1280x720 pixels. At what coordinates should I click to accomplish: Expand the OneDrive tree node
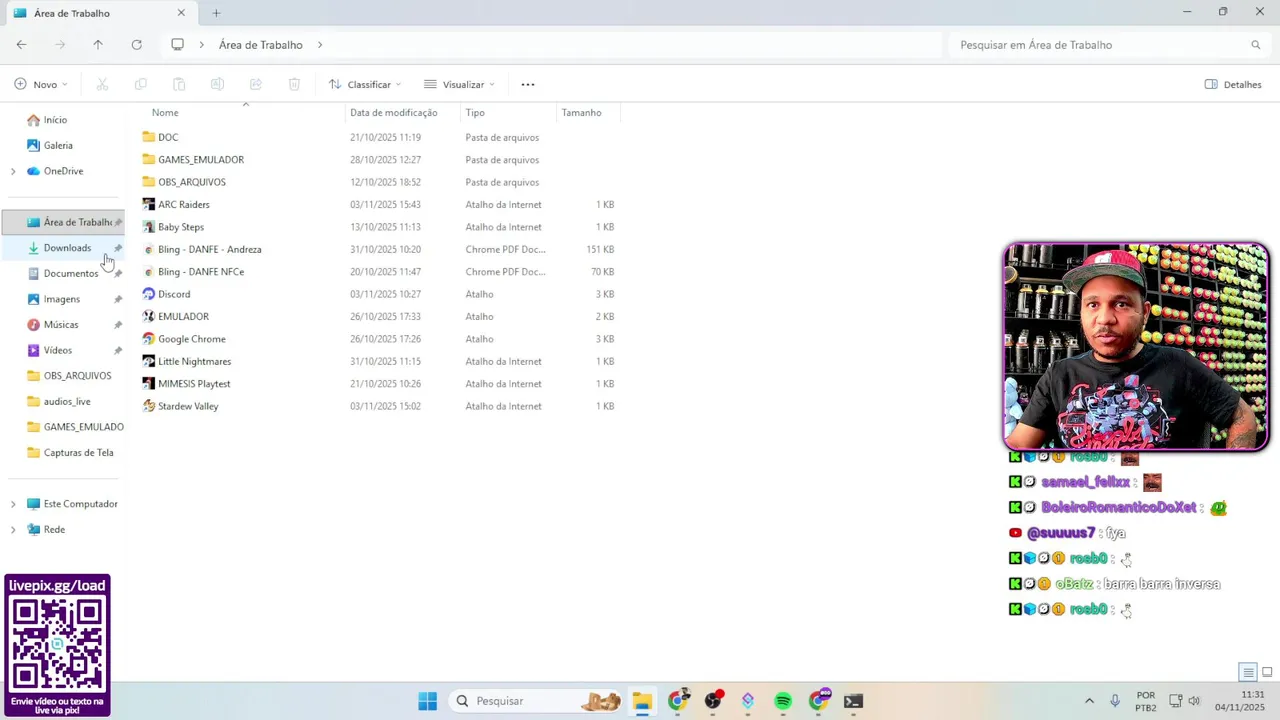point(13,171)
